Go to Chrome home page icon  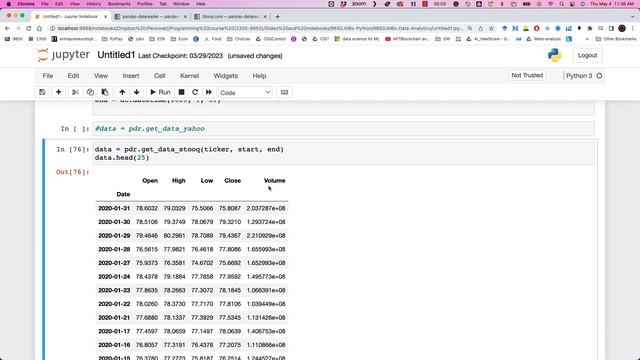tap(39, 28)
